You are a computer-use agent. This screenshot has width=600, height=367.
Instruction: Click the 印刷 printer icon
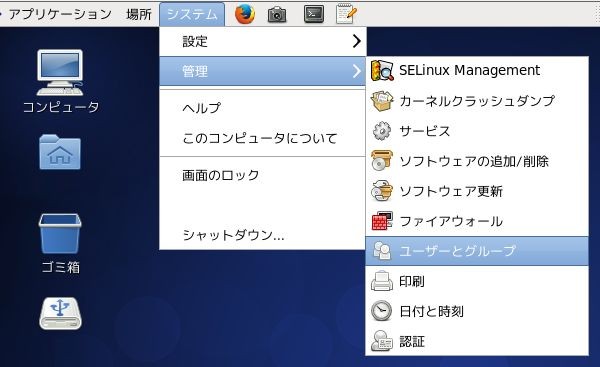pos(382,281)
